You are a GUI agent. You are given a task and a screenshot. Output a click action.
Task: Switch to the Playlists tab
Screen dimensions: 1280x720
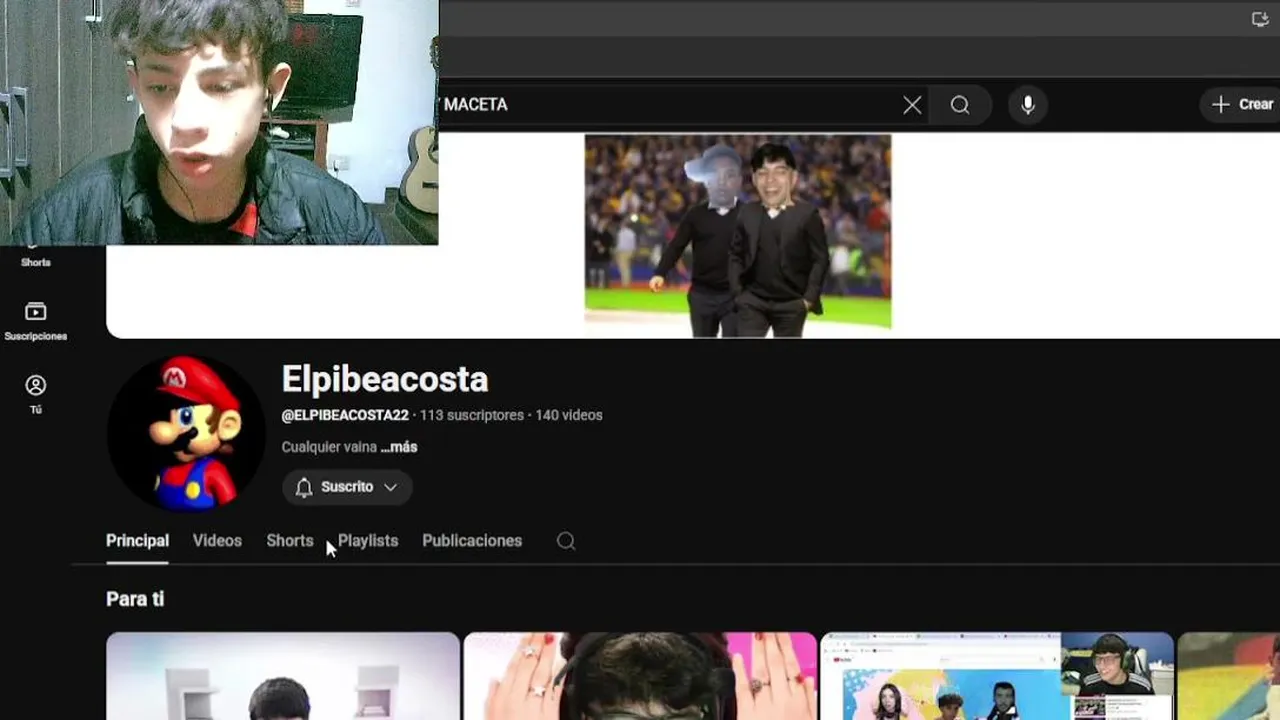click(x=367, y=540)
